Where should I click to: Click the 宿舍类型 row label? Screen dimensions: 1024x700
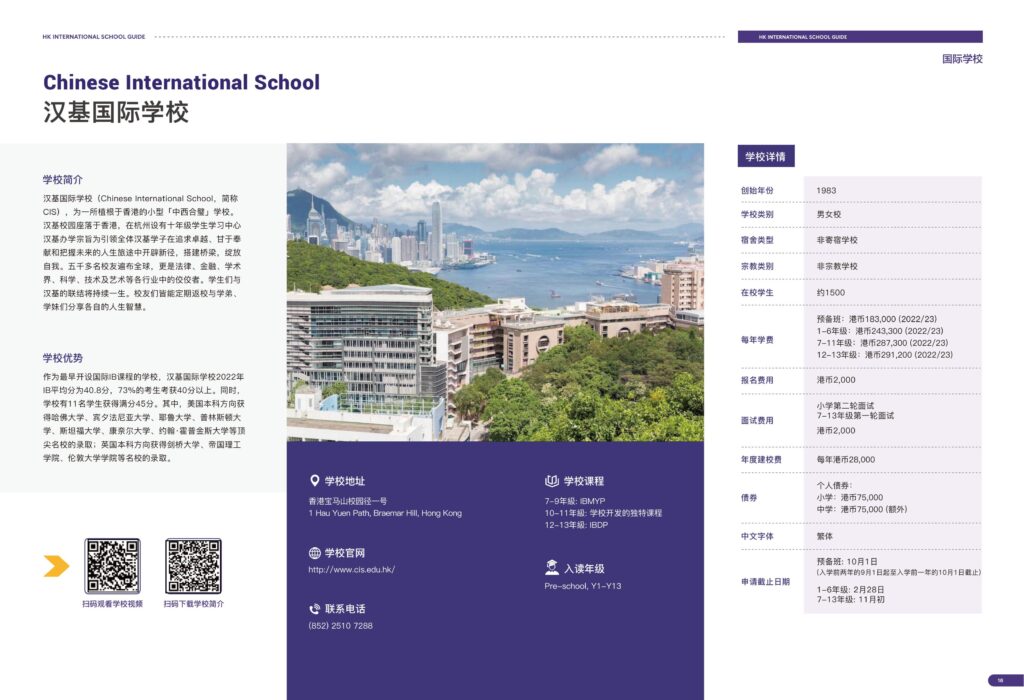tap(757, 240)
